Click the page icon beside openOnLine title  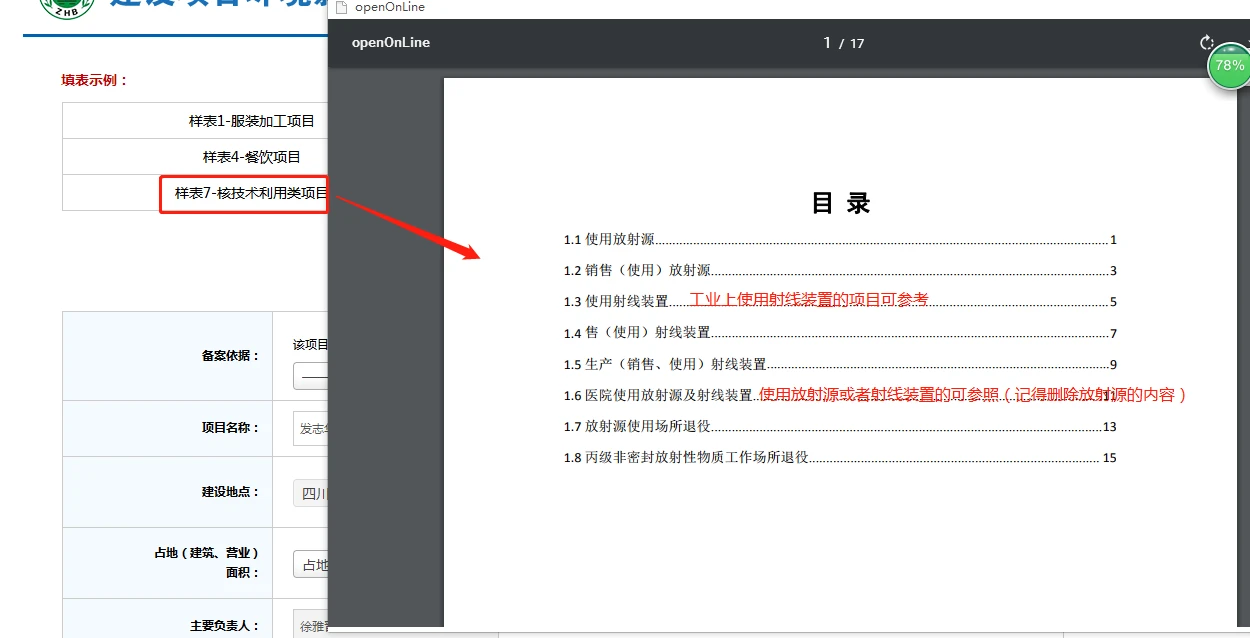[341, 7]
